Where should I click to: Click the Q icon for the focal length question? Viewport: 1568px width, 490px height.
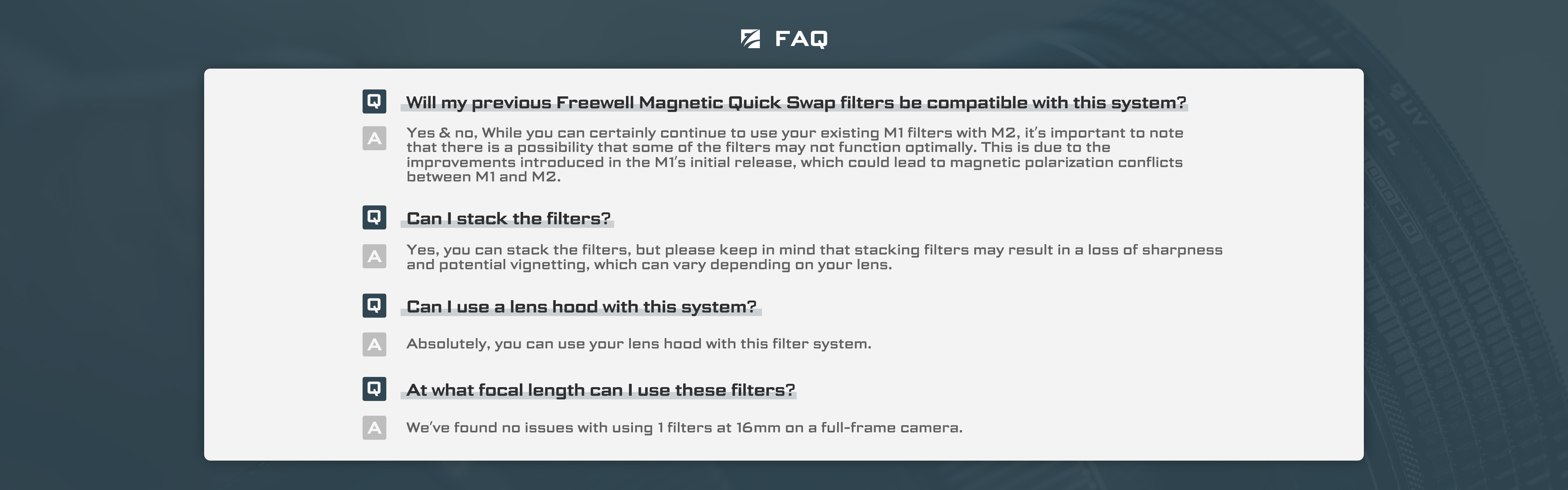pyautogui.click(x=374, y=389)
